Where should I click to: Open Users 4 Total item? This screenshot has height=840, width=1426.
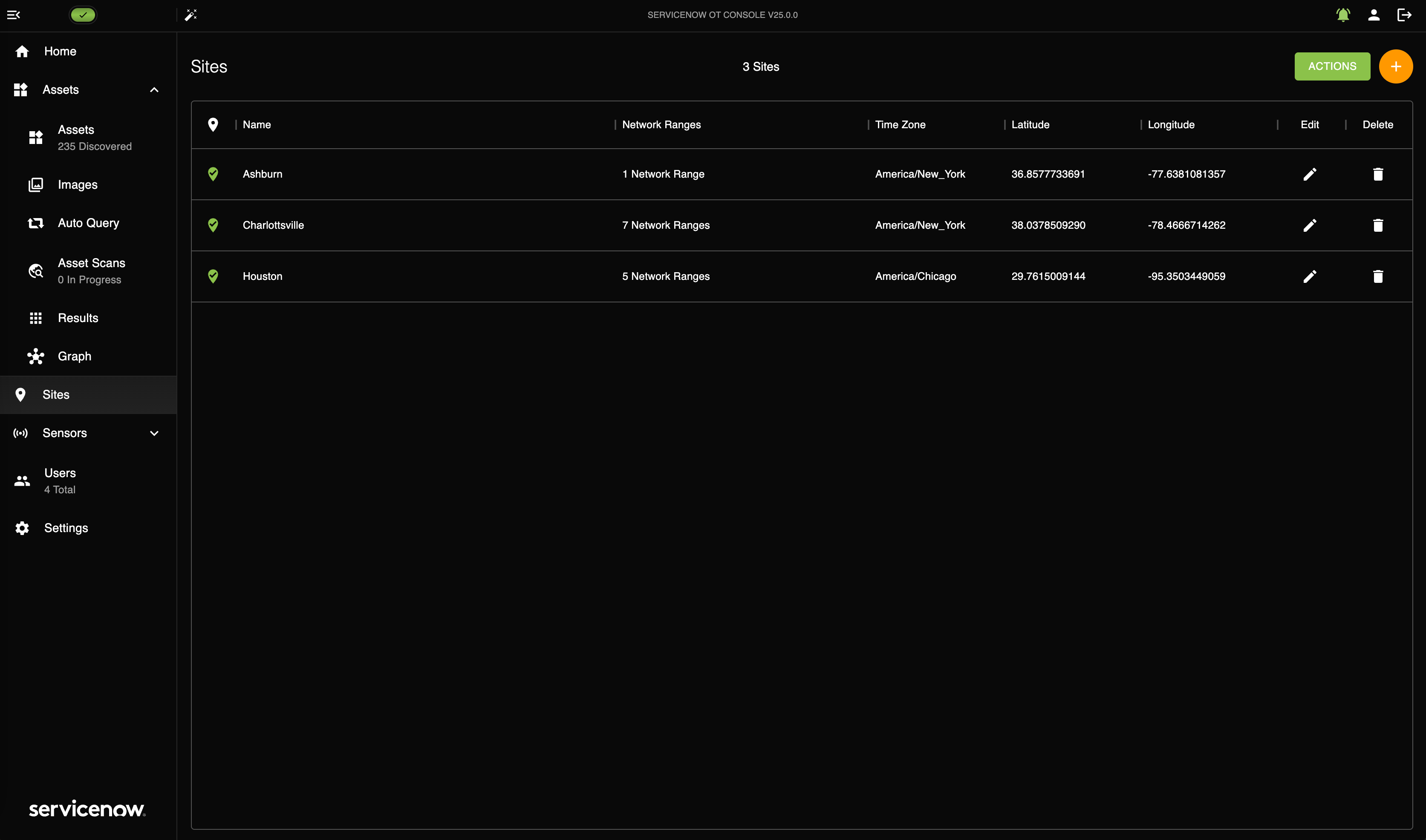(x=88, y=481)
